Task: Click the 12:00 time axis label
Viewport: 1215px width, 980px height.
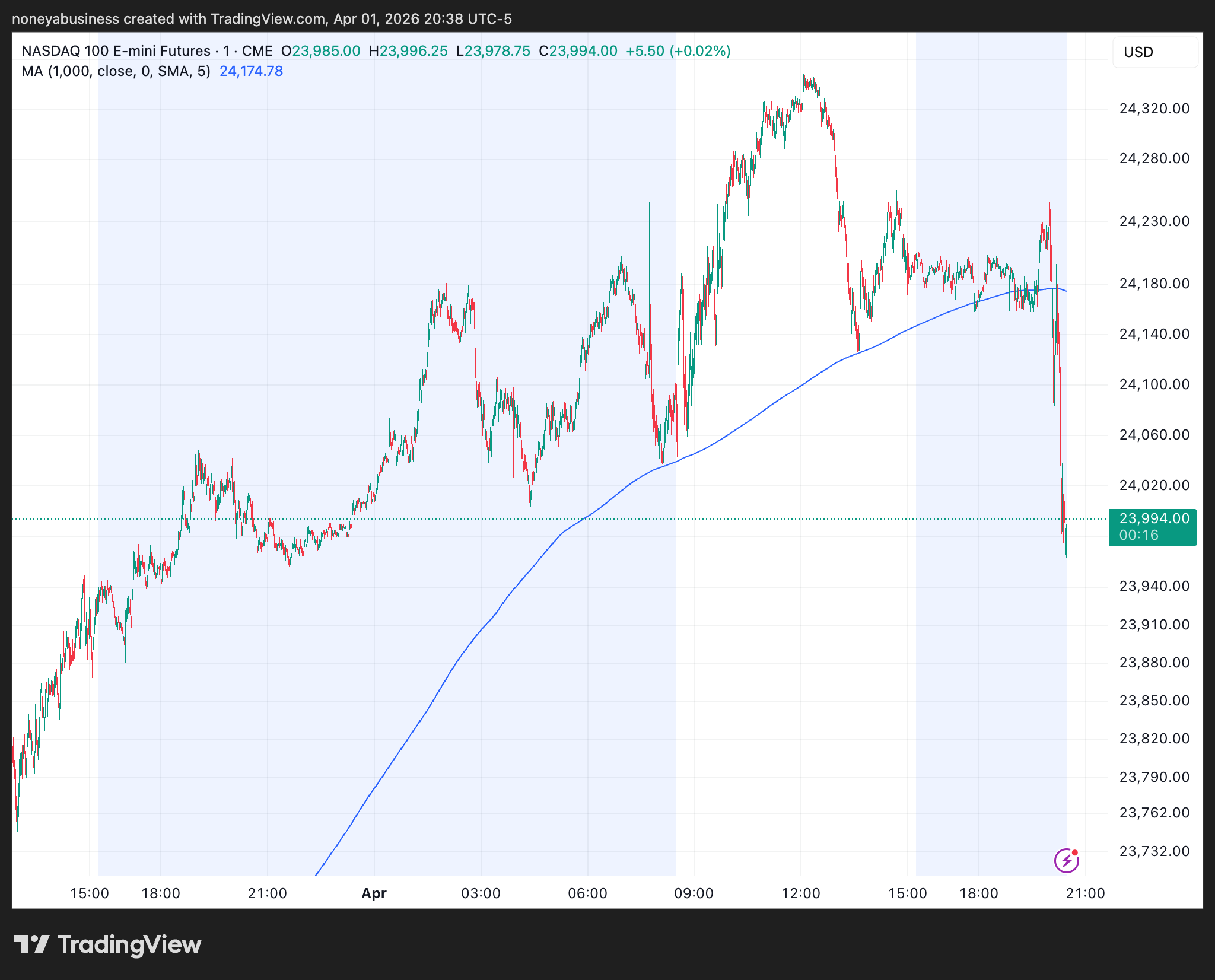Action: pyautogui.click(x=800, y=893)
